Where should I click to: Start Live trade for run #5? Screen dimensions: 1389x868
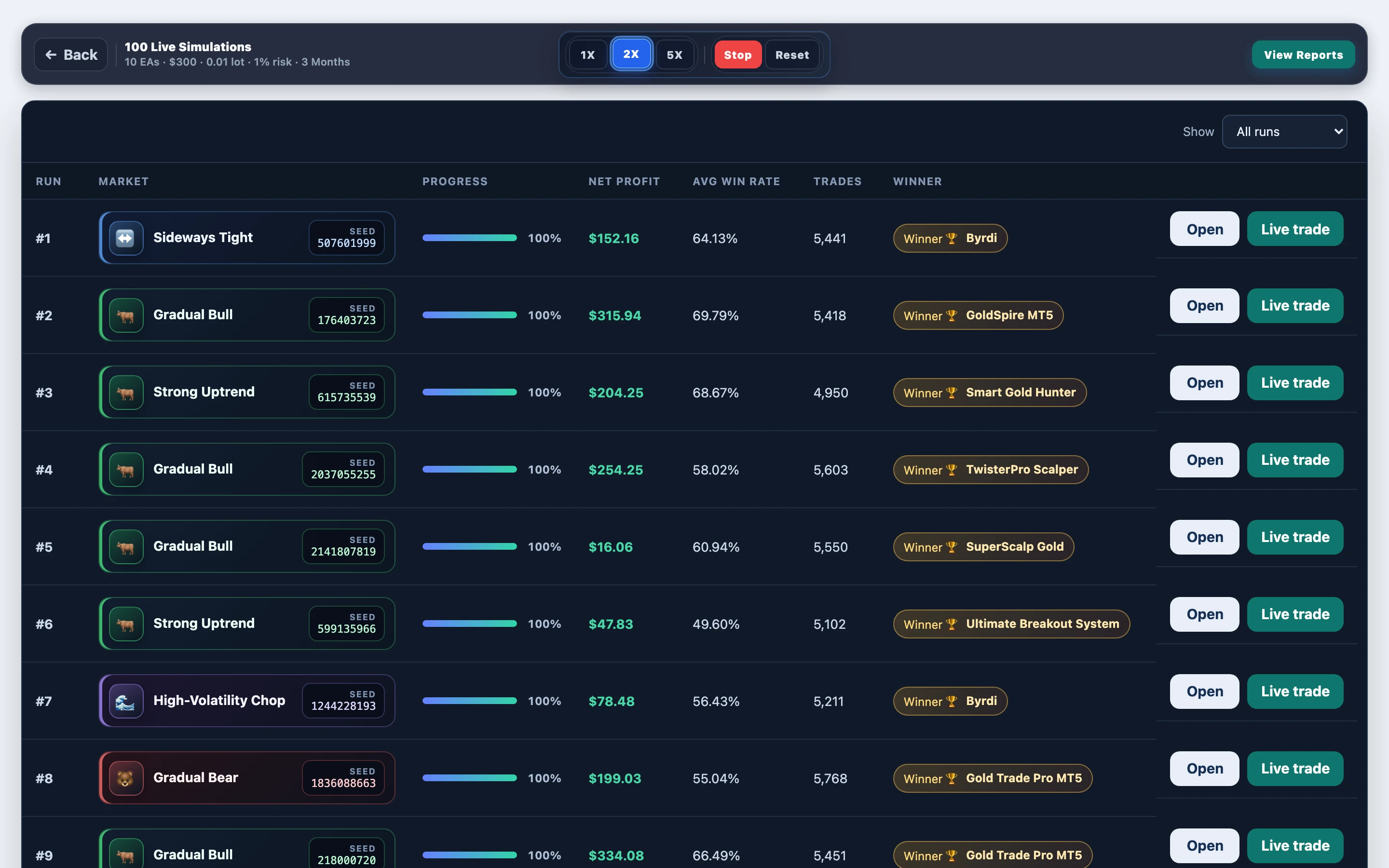pos(1295,537)
